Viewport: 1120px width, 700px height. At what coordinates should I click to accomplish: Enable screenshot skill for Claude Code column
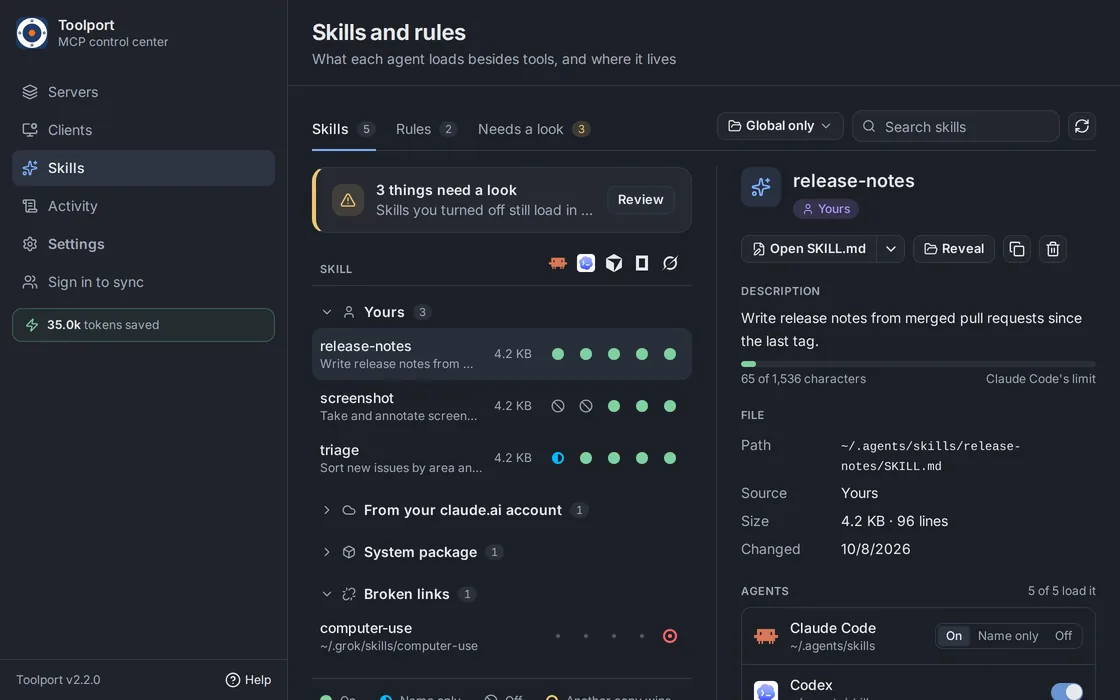[x=558, y=406]
